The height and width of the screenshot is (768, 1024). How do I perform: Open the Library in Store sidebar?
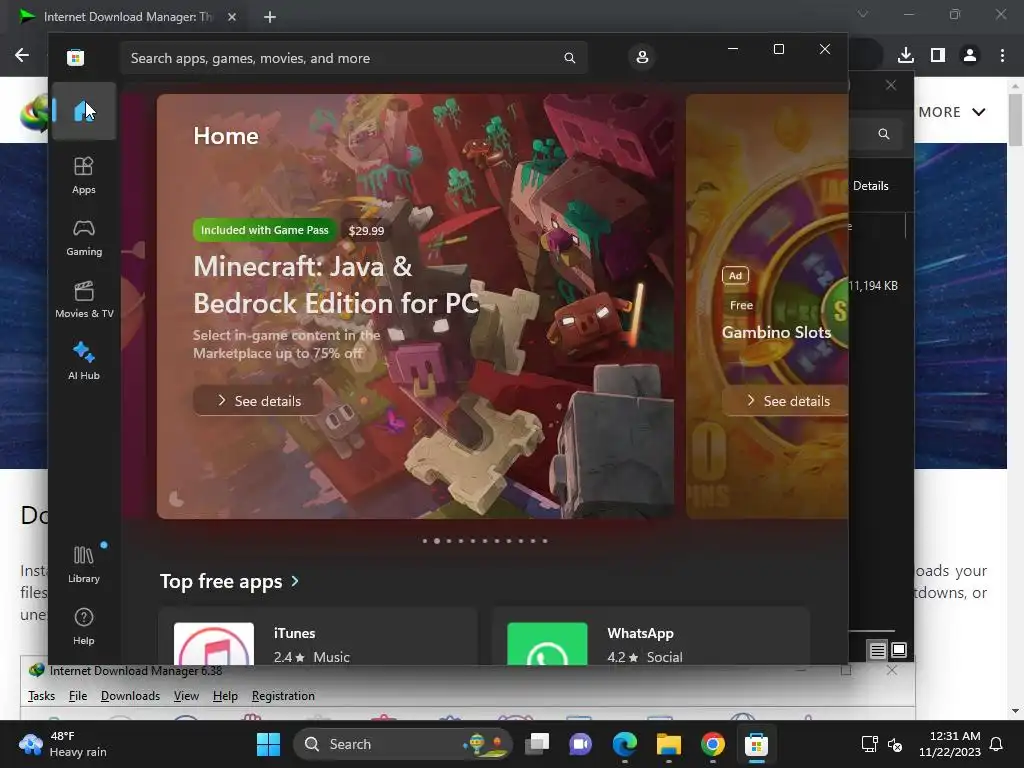tap(84, 564)
